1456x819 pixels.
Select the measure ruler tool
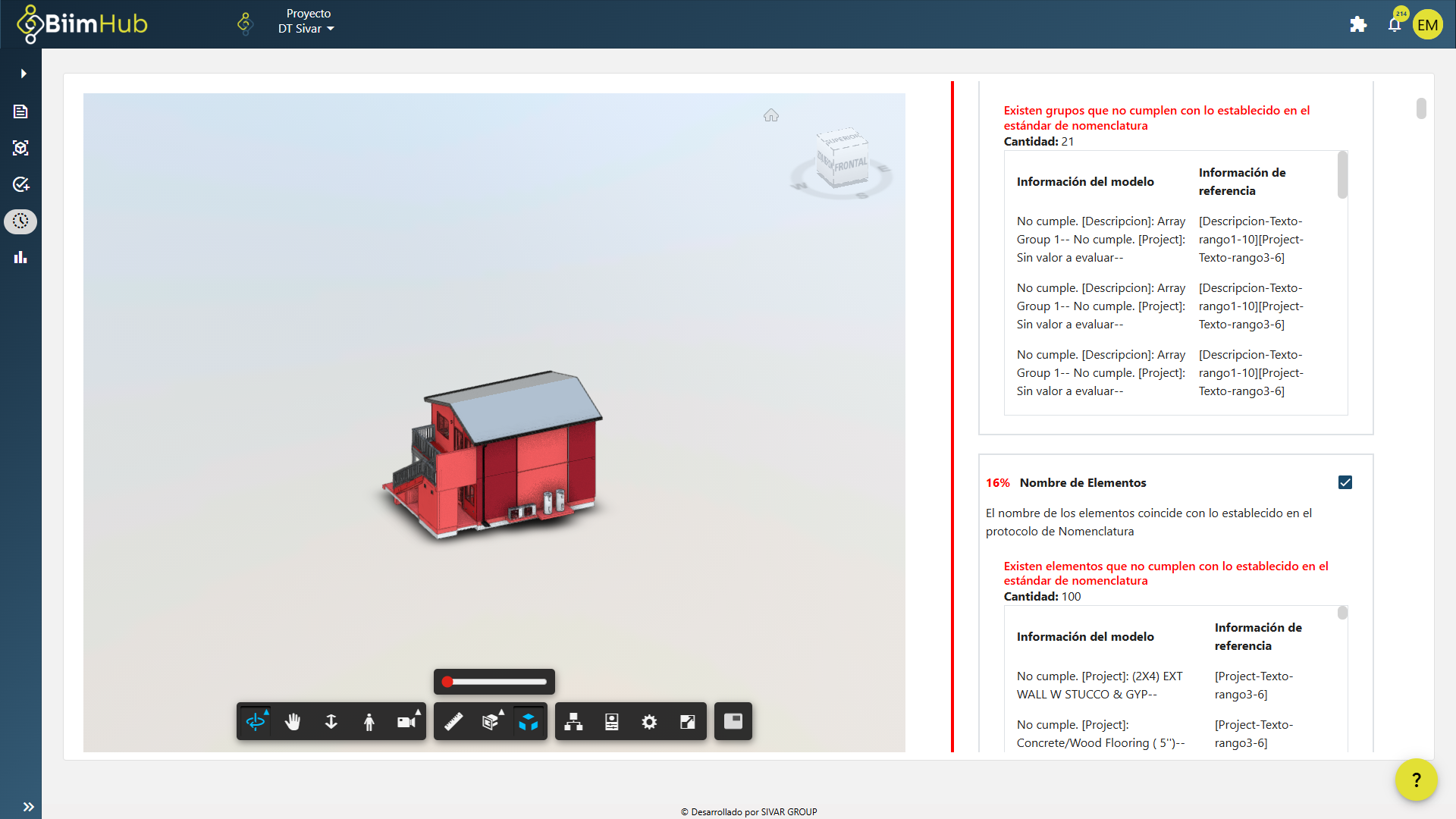453,721
